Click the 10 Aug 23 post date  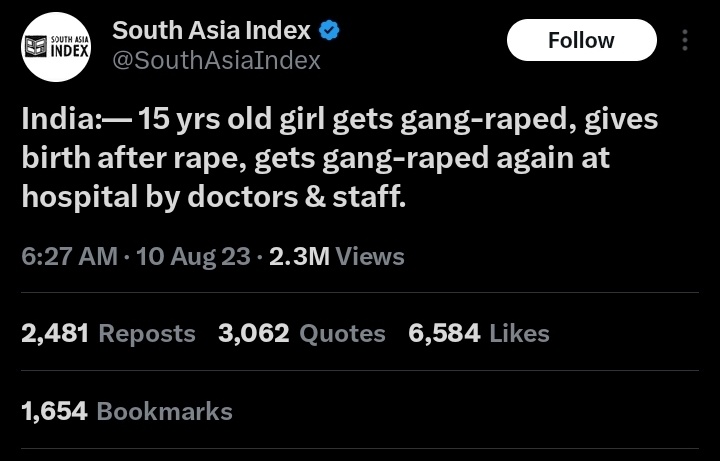(194, 257)
